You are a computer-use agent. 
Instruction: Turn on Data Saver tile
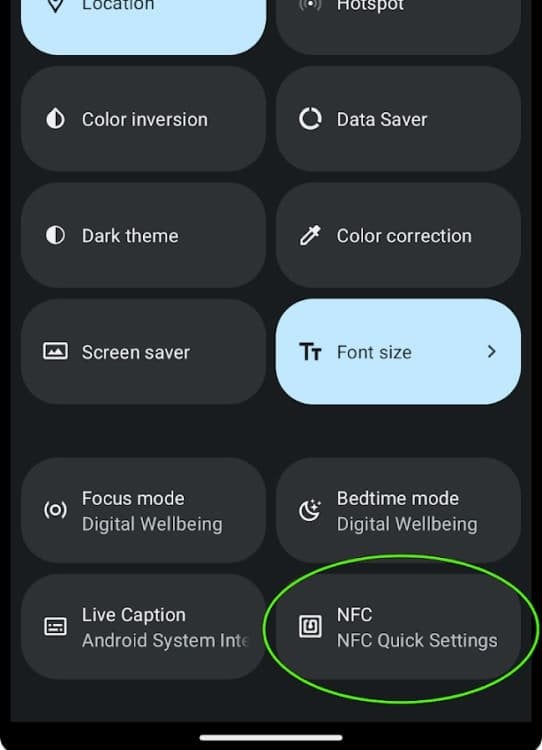[x=398, y=119]
